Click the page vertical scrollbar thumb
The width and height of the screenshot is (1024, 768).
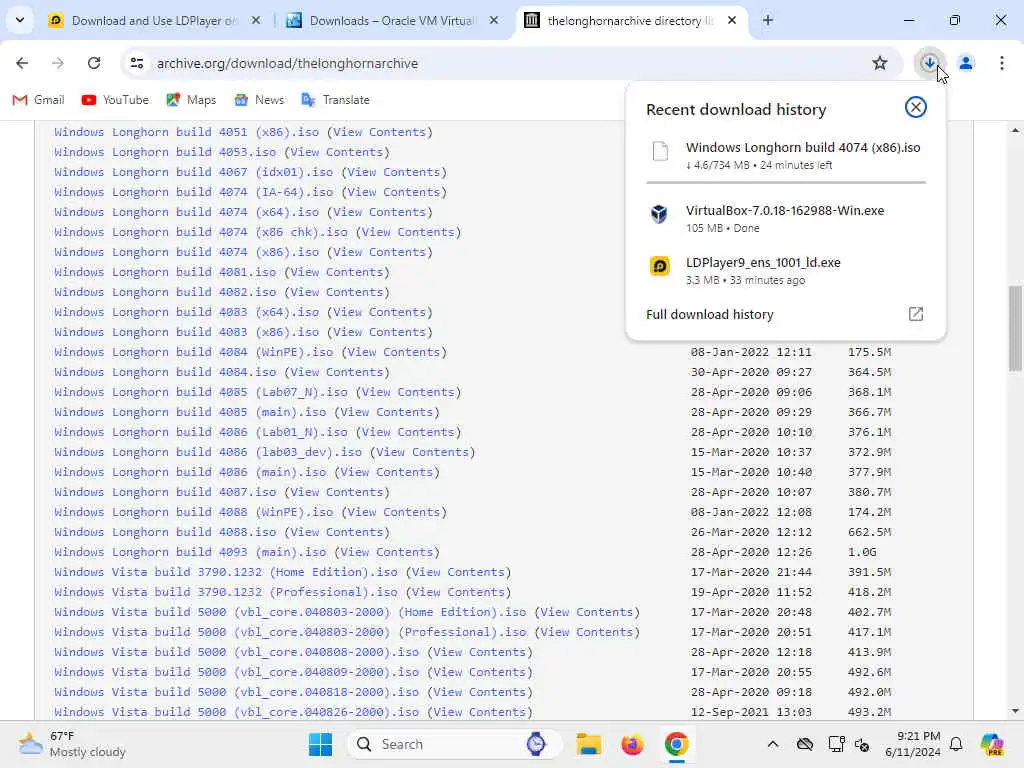(1015, 328)
